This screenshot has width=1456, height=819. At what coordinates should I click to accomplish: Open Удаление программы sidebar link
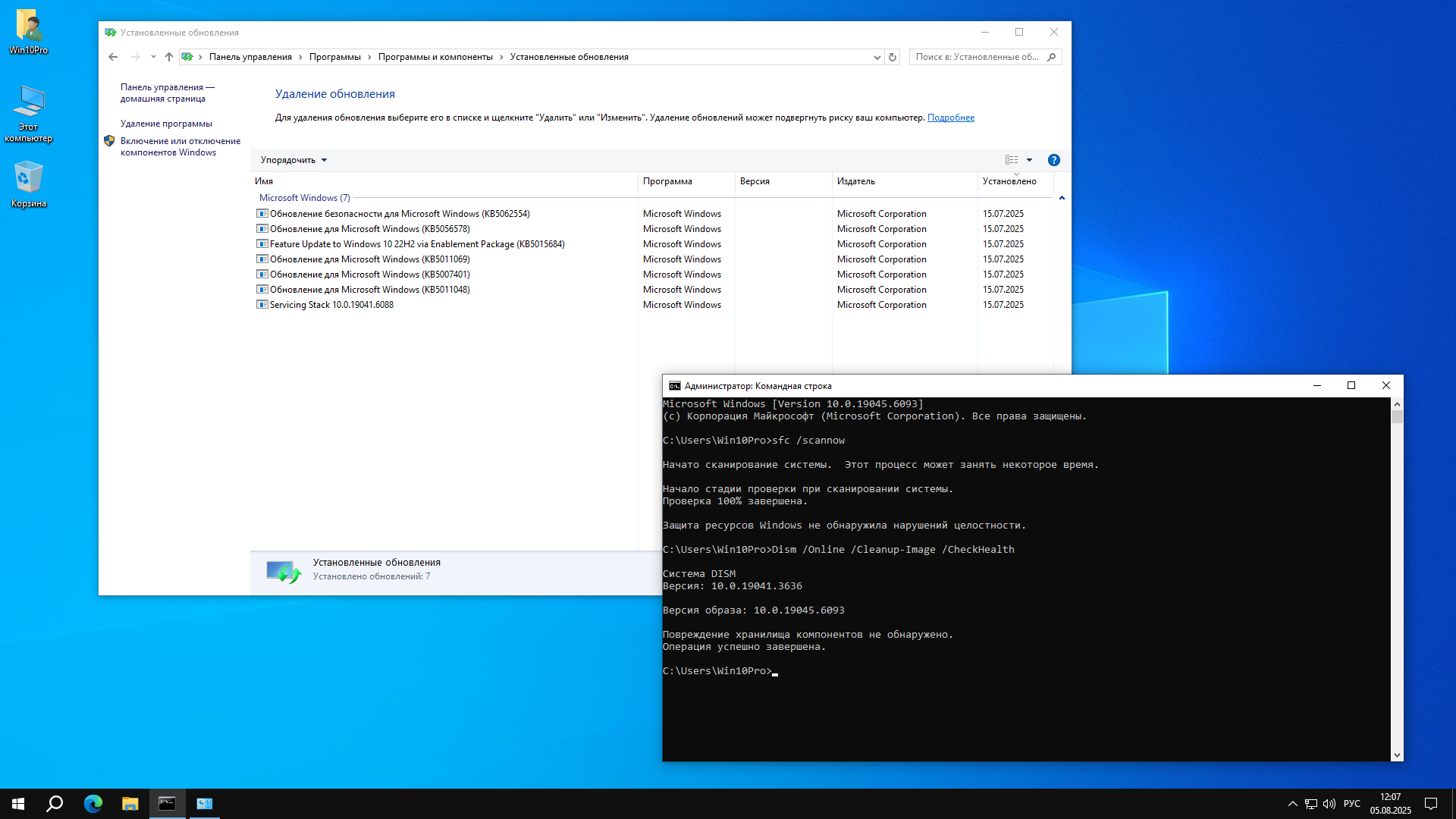coord(166,124)
